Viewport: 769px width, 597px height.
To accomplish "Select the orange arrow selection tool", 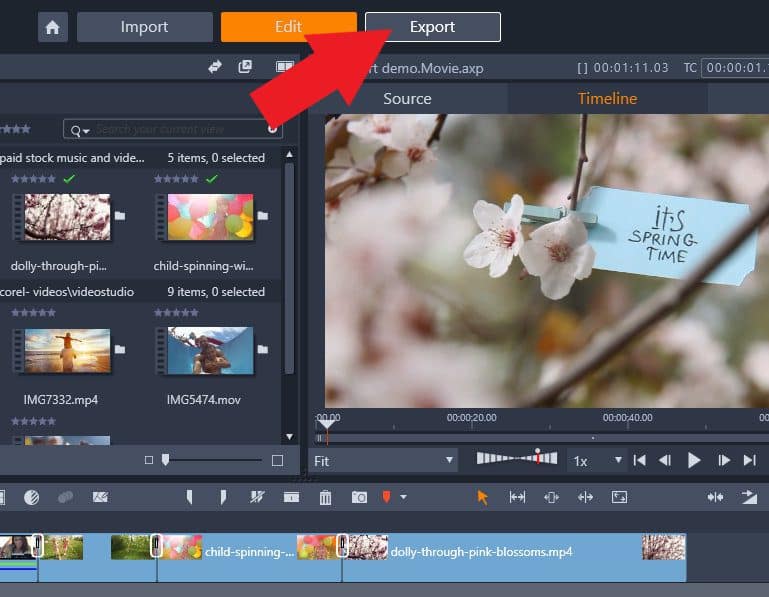I will coord(483,497).
